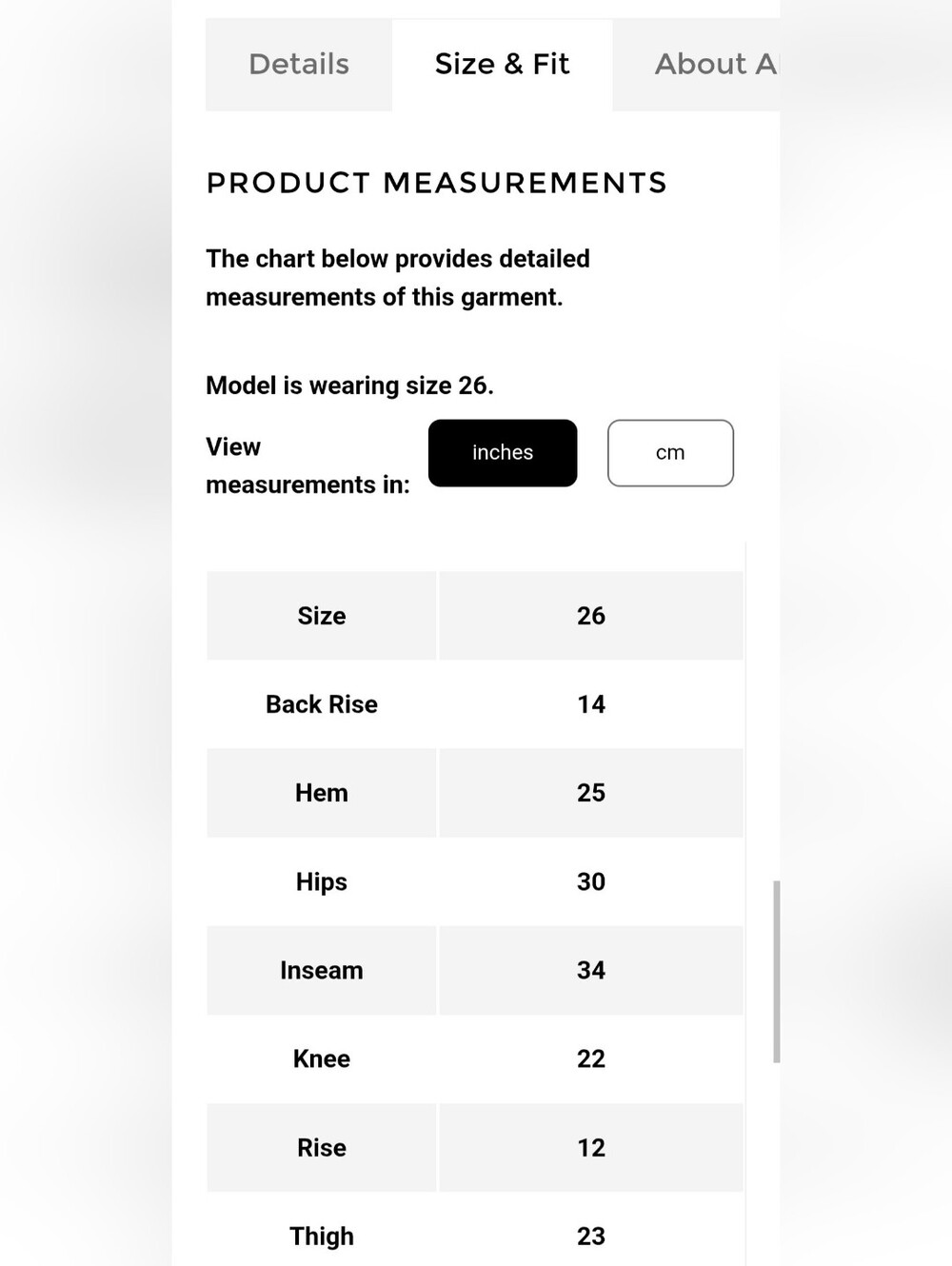Show measurements in inches
Screen dimensions: 952x1266
(503, 453)
